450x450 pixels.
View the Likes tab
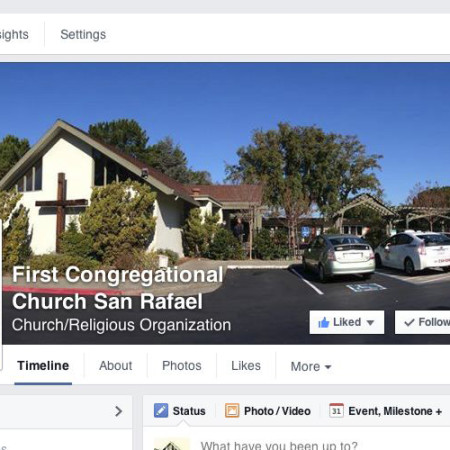(x=246, y=366)
